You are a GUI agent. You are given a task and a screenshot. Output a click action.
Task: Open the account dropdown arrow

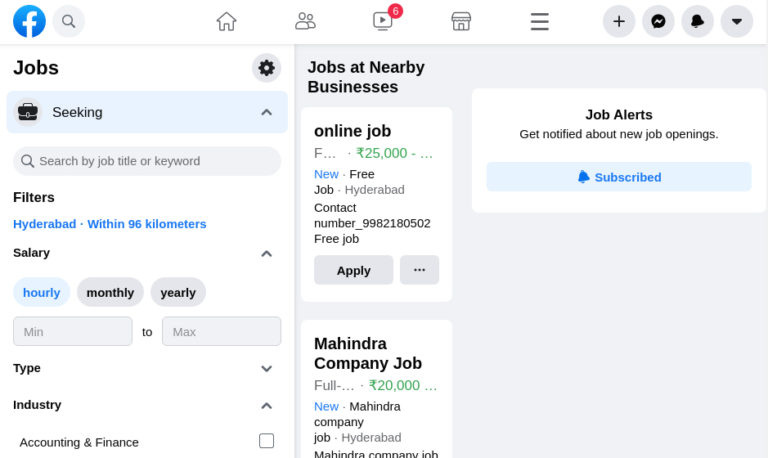click(737, 21)
